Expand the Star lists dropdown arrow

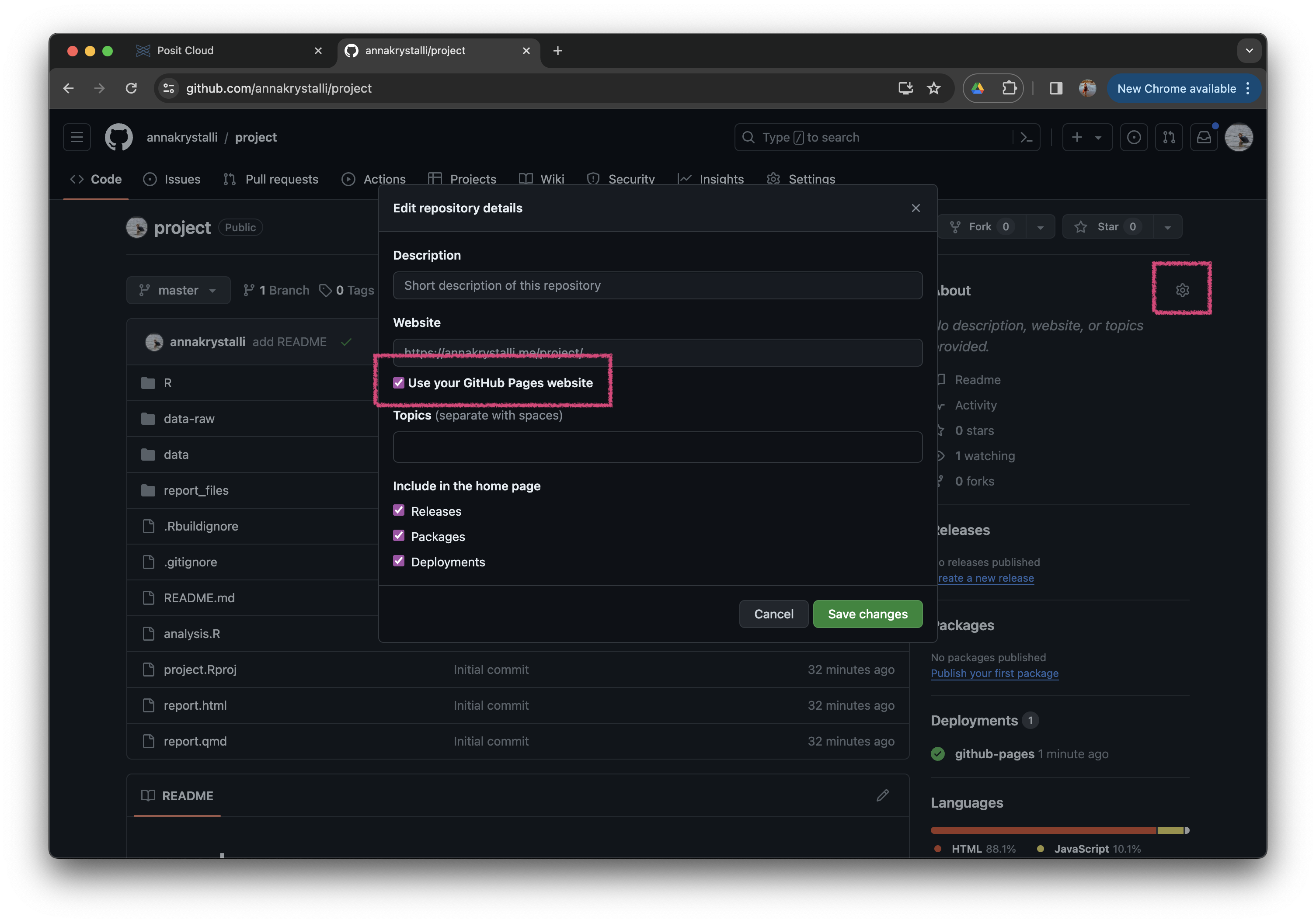click(1167, 227)
